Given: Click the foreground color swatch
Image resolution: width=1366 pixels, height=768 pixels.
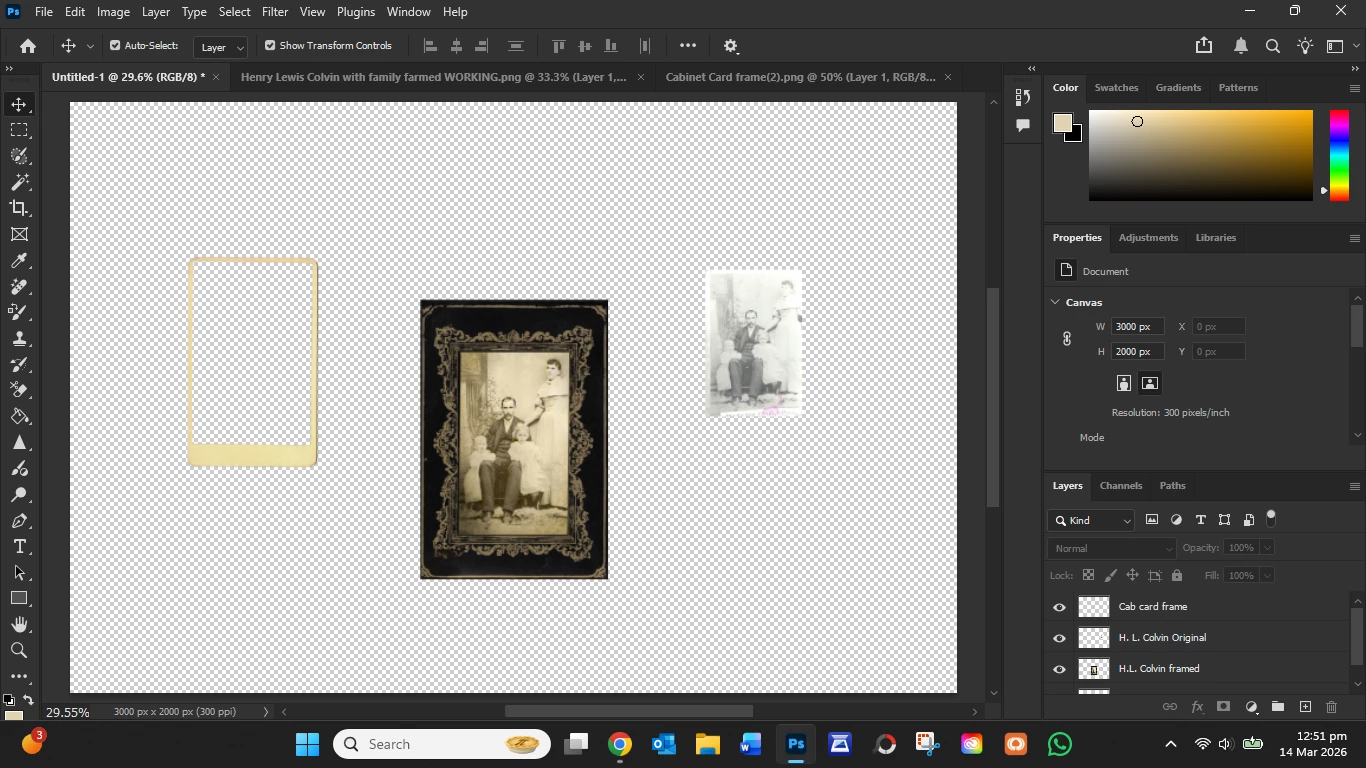Looking at the screenshot, I should pyautogui.click(x=1062, y=123).
